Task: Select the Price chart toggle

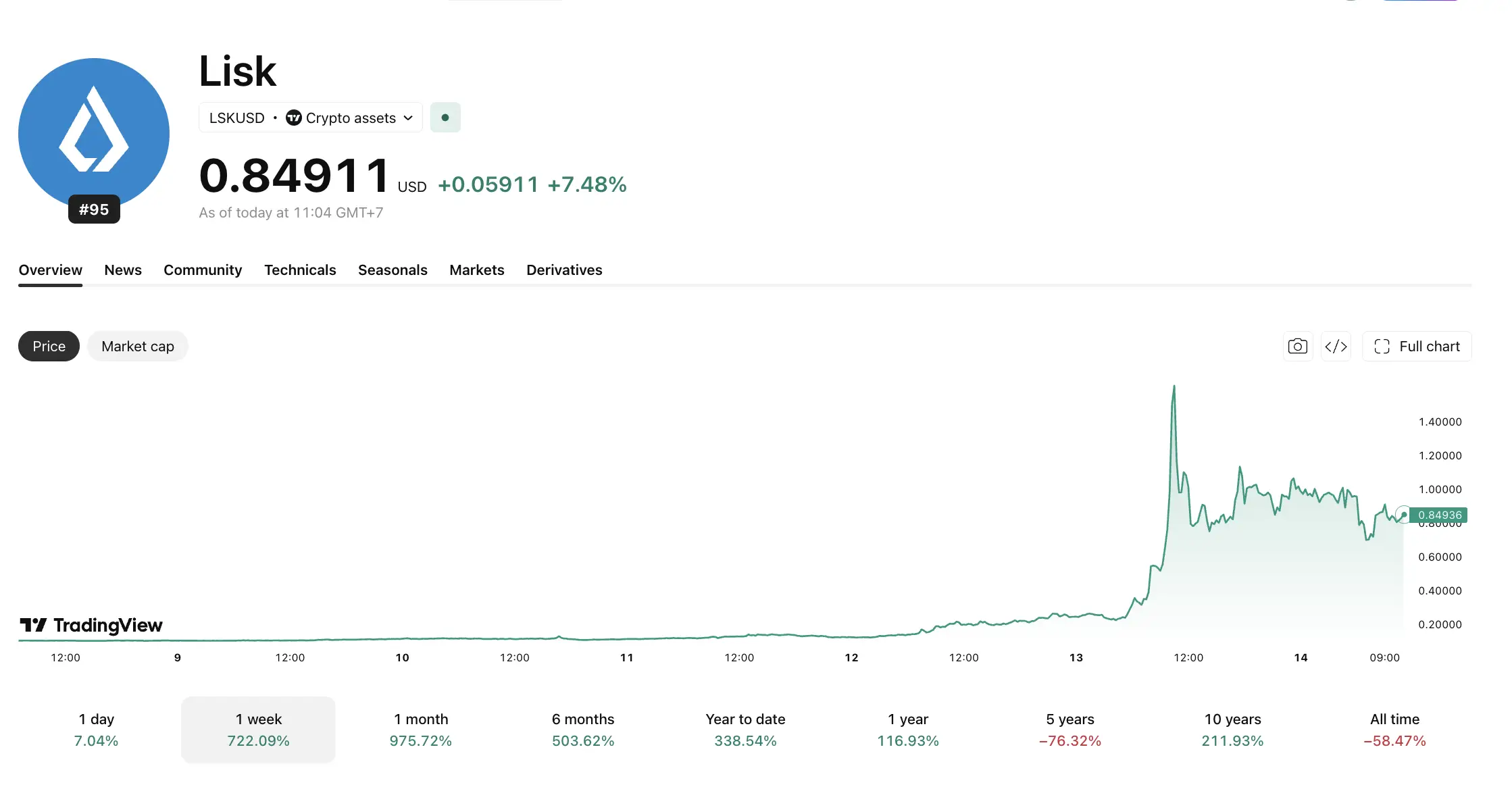Action: (49, 347)
